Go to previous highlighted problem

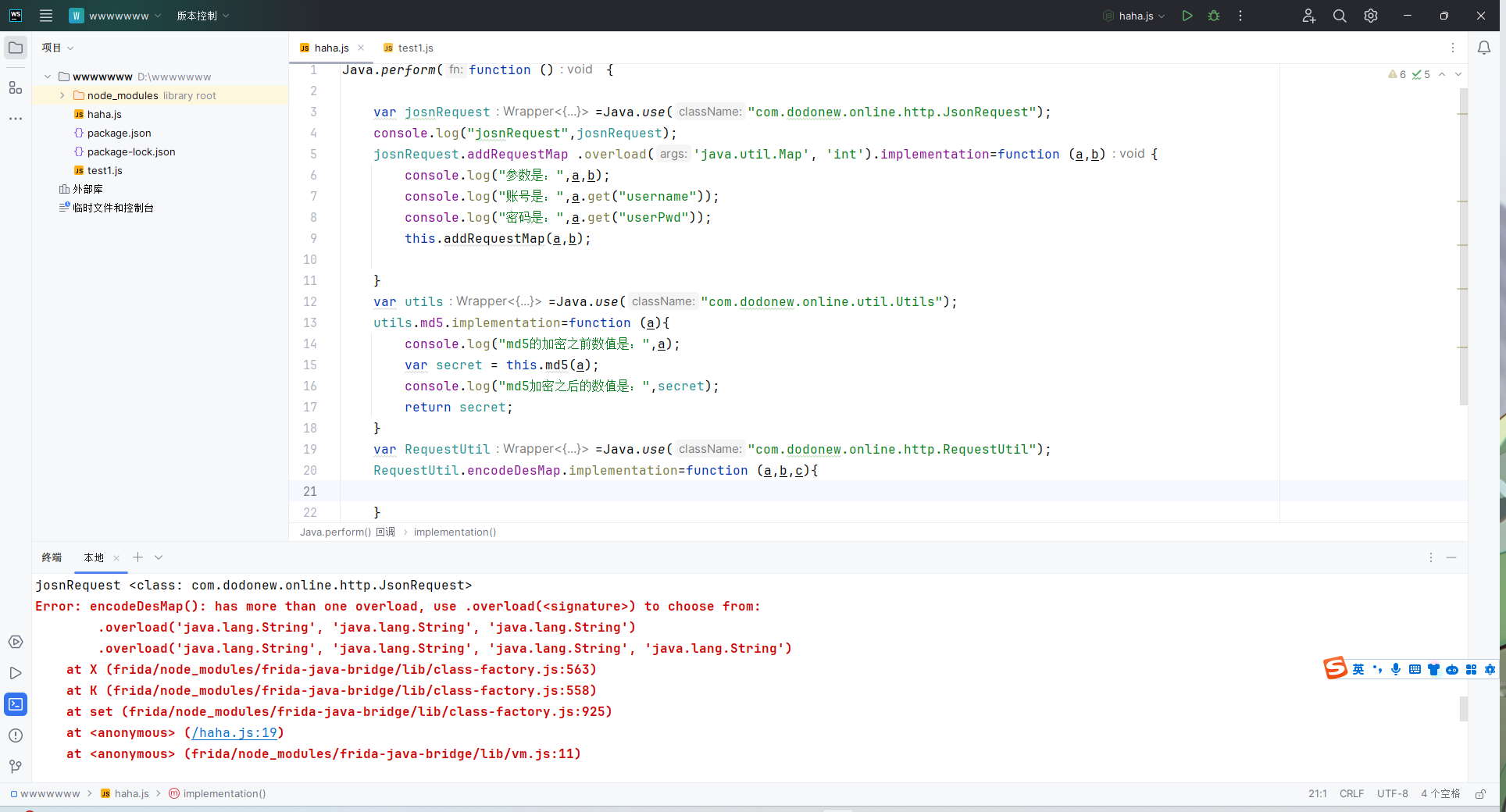pos(1442,74)
